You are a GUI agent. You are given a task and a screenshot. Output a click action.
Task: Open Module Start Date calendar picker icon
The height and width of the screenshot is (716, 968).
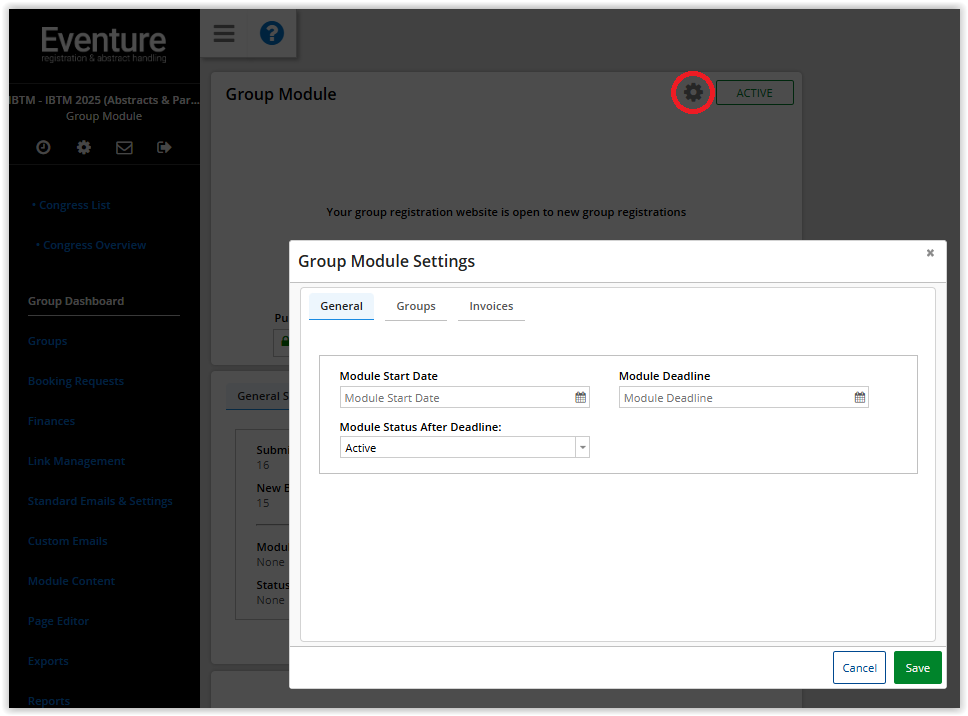point(580,397)
